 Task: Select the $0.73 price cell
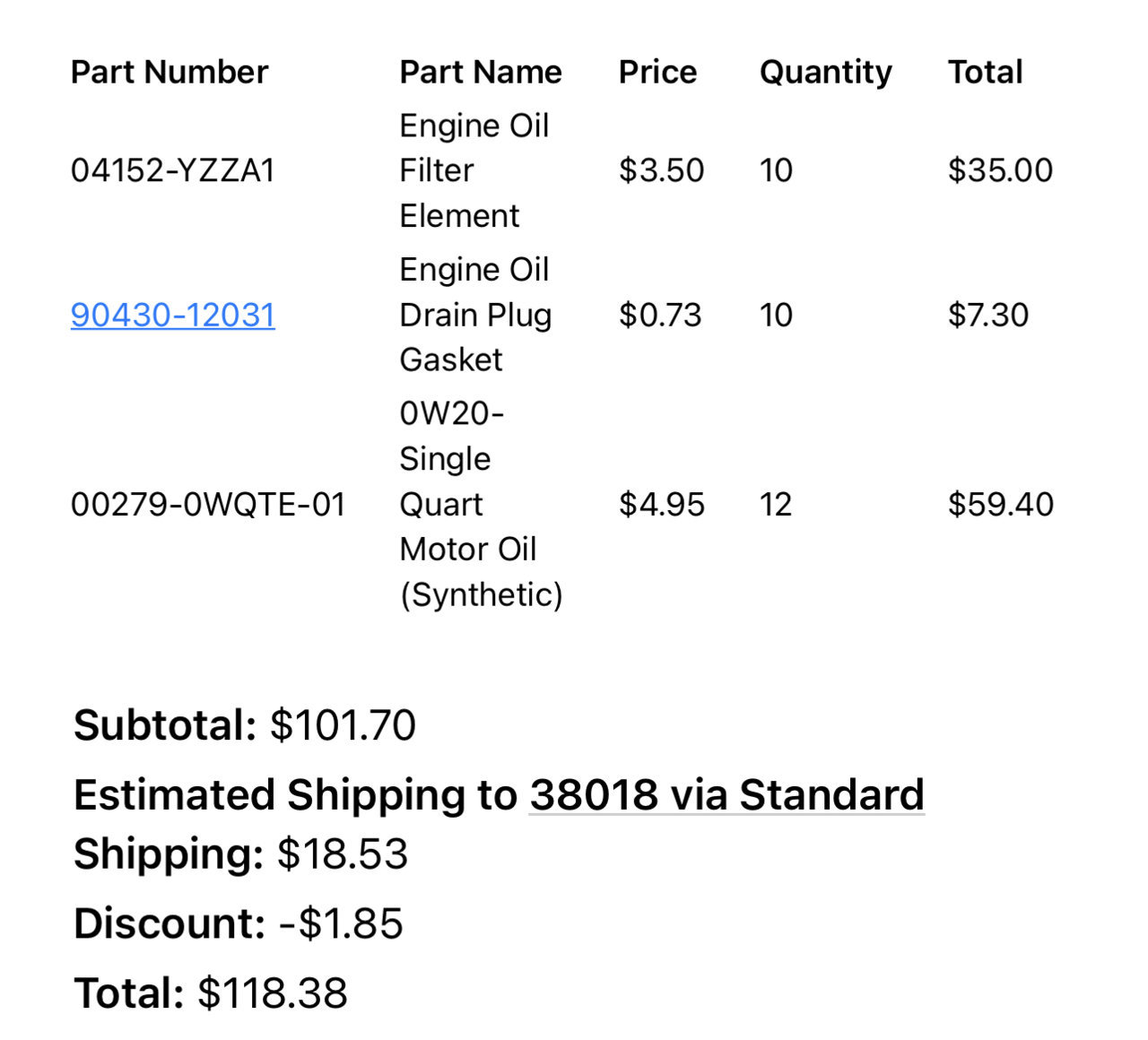[660, 315]
